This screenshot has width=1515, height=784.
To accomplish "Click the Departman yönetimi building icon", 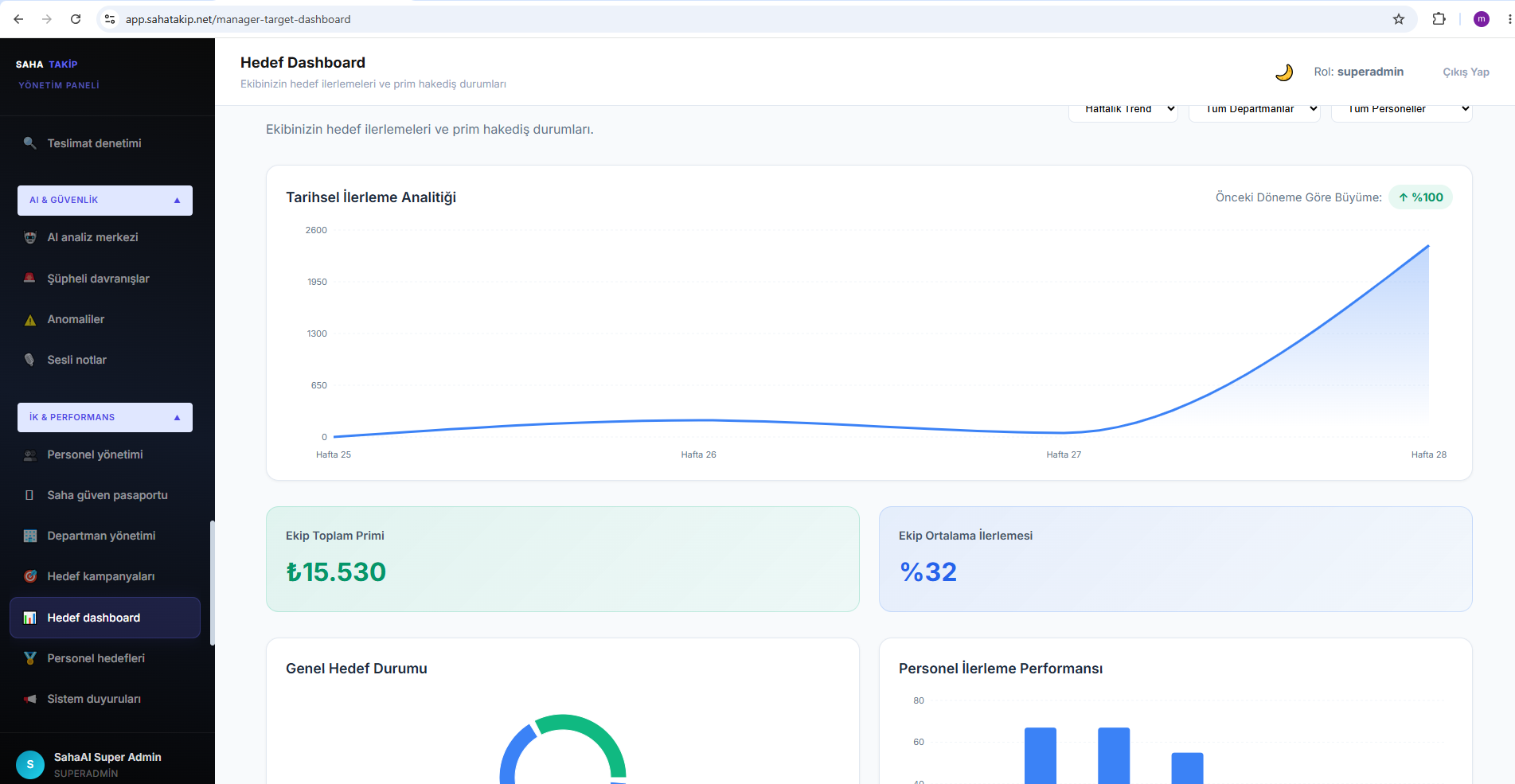I will [29, 536].
